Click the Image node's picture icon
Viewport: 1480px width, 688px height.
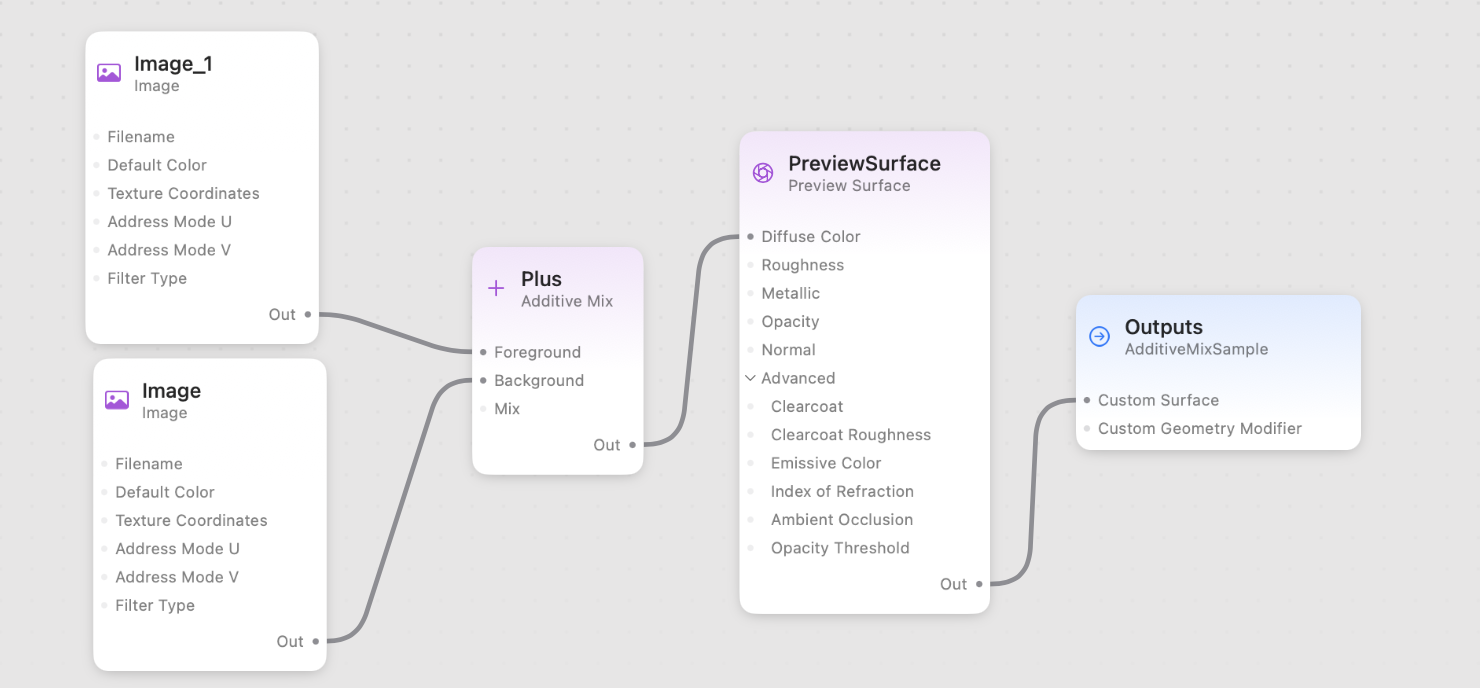116,399
